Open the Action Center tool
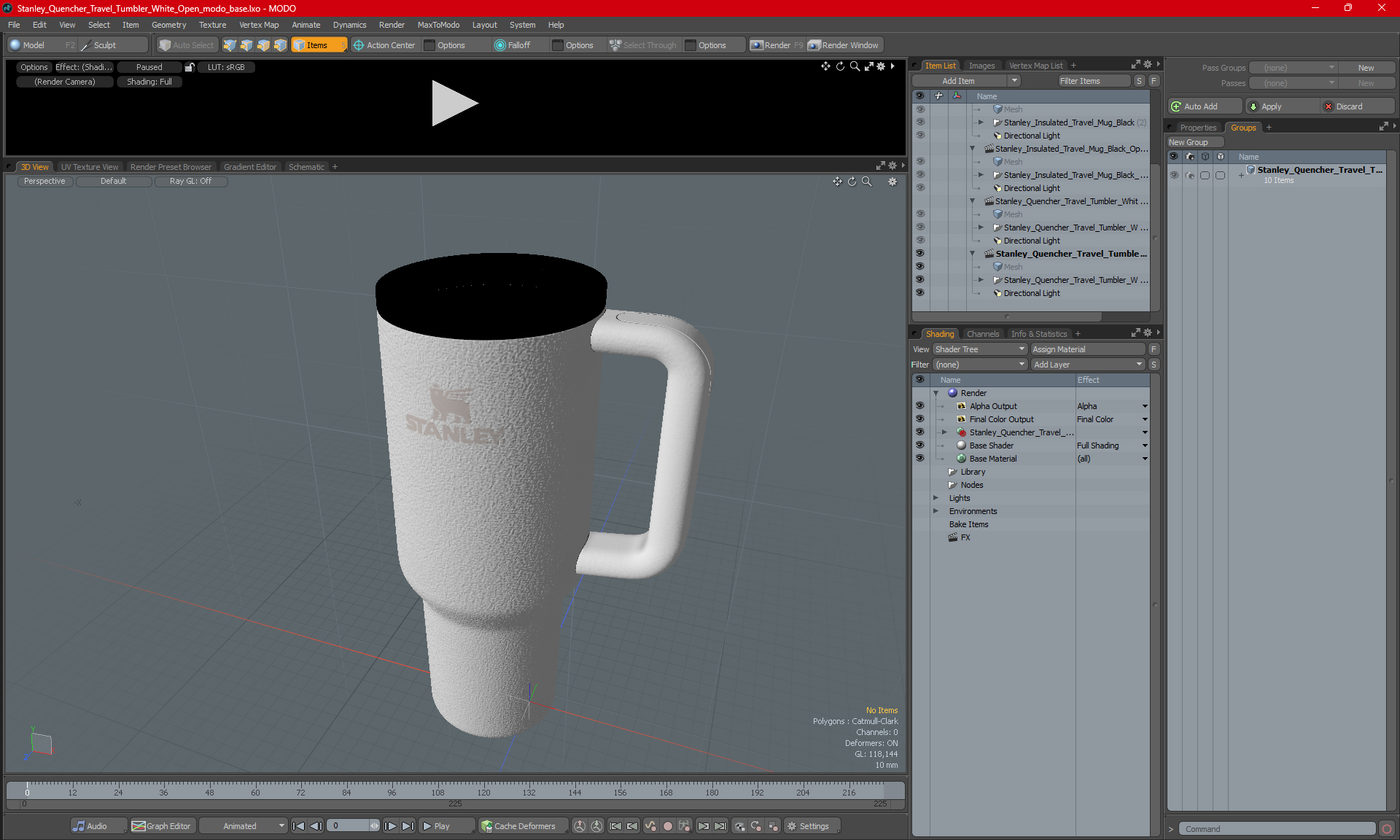This screenshot has height=840, width=1400. [384, 45]
